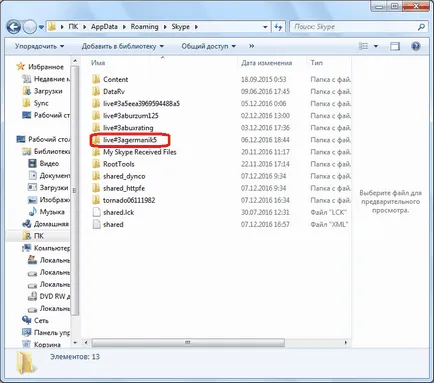Click the sidebar scroll down arrow
This screenshot has height=383, width=434.
pyautogui.click(x=75, y=342)
